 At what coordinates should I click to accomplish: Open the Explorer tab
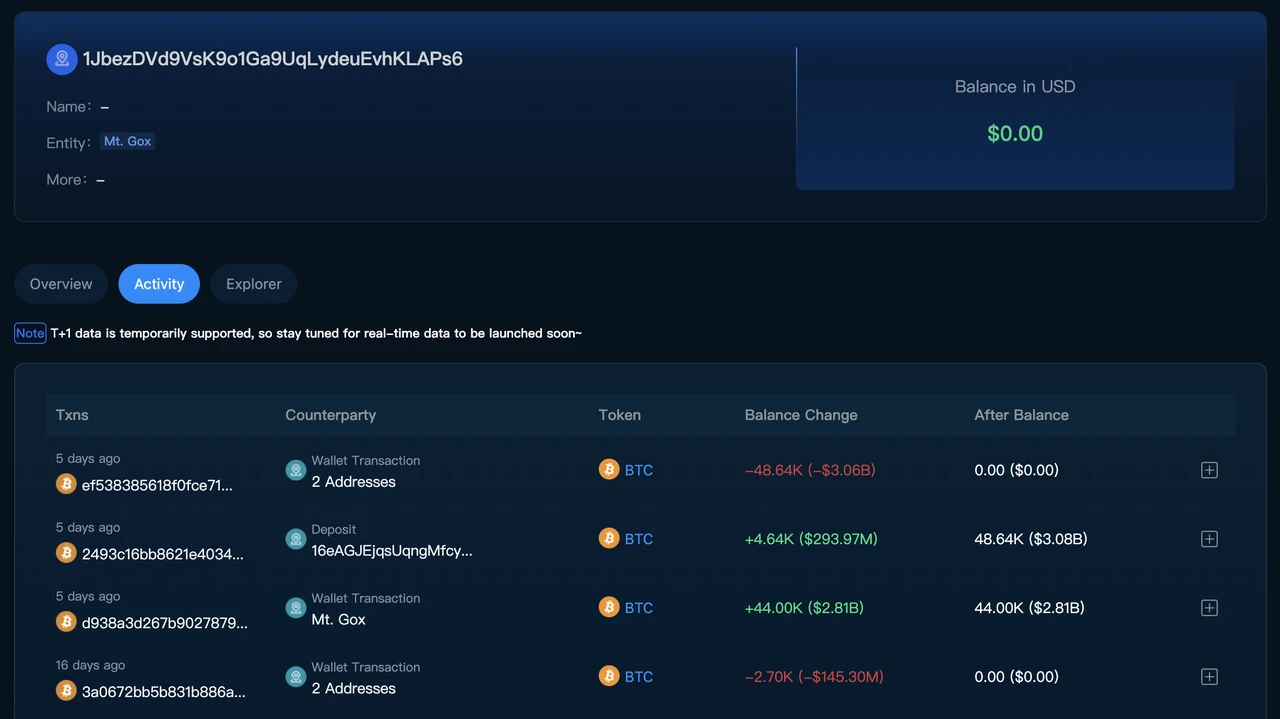[254, 284]
